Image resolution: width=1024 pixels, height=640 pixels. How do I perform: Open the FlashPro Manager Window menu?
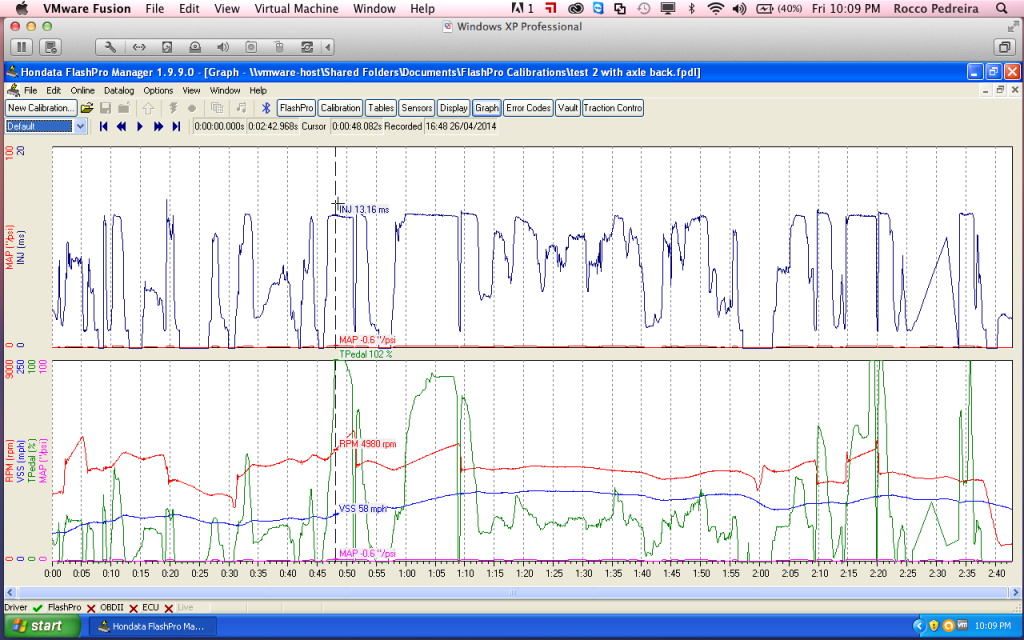coord(225,91)
